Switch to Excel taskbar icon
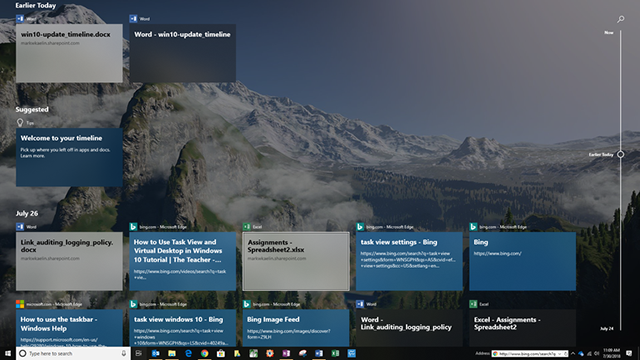The height and width of the screenshot is (360, 640). click(335, 353)
